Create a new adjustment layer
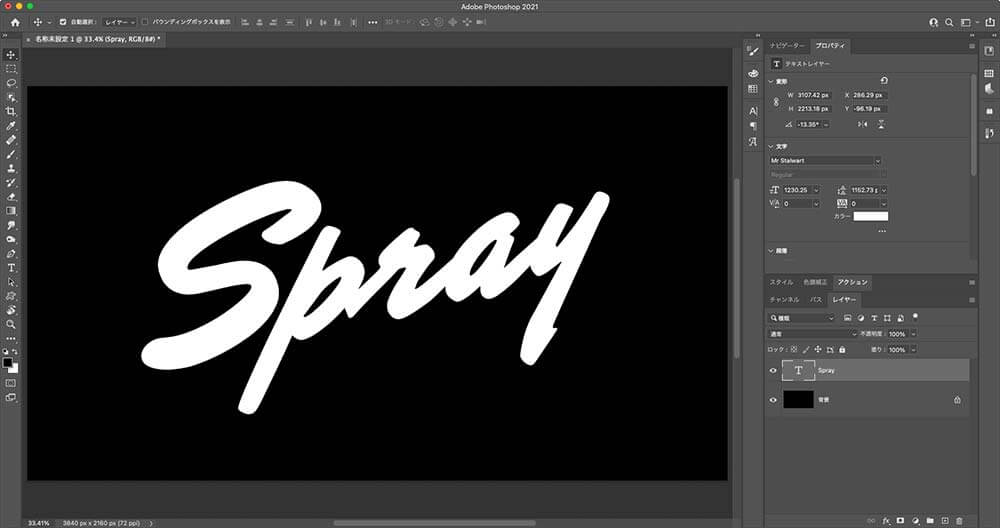This screenshot has width=1000, height=528. [x=916, y=521]
